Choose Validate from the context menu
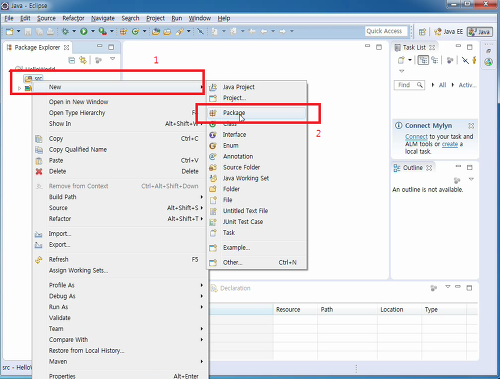 120,318
